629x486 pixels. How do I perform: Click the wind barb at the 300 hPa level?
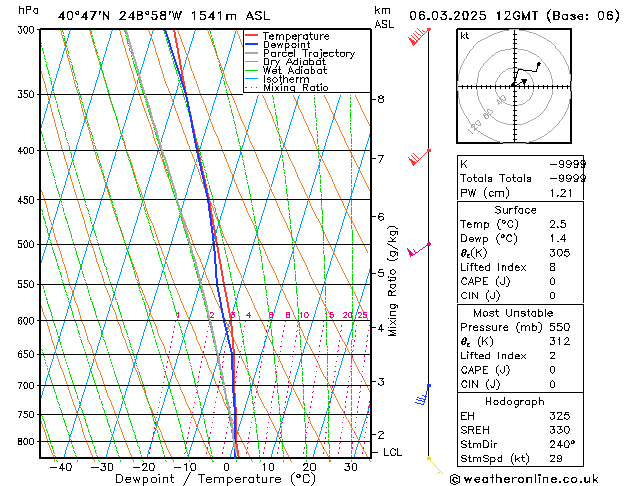click(x=419, y=37)
